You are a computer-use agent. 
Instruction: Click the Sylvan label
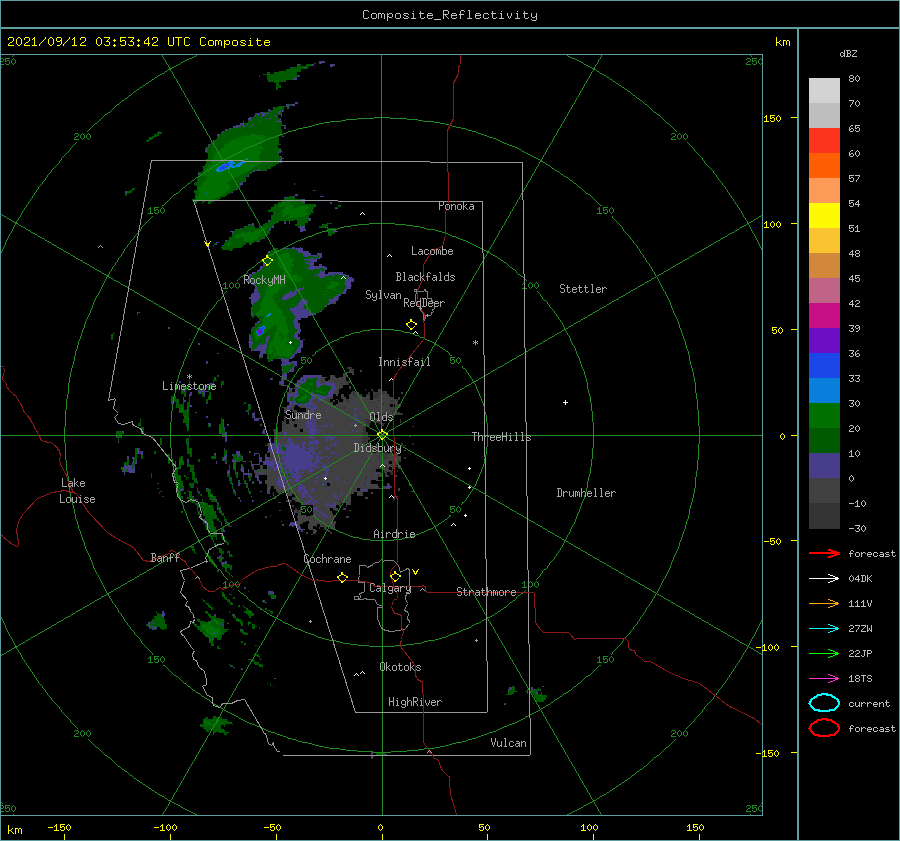[x=383, y=295]
